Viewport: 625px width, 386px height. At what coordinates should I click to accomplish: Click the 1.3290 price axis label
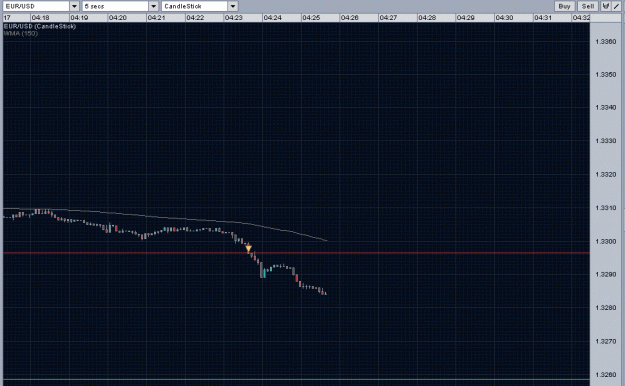pos(605,274)
